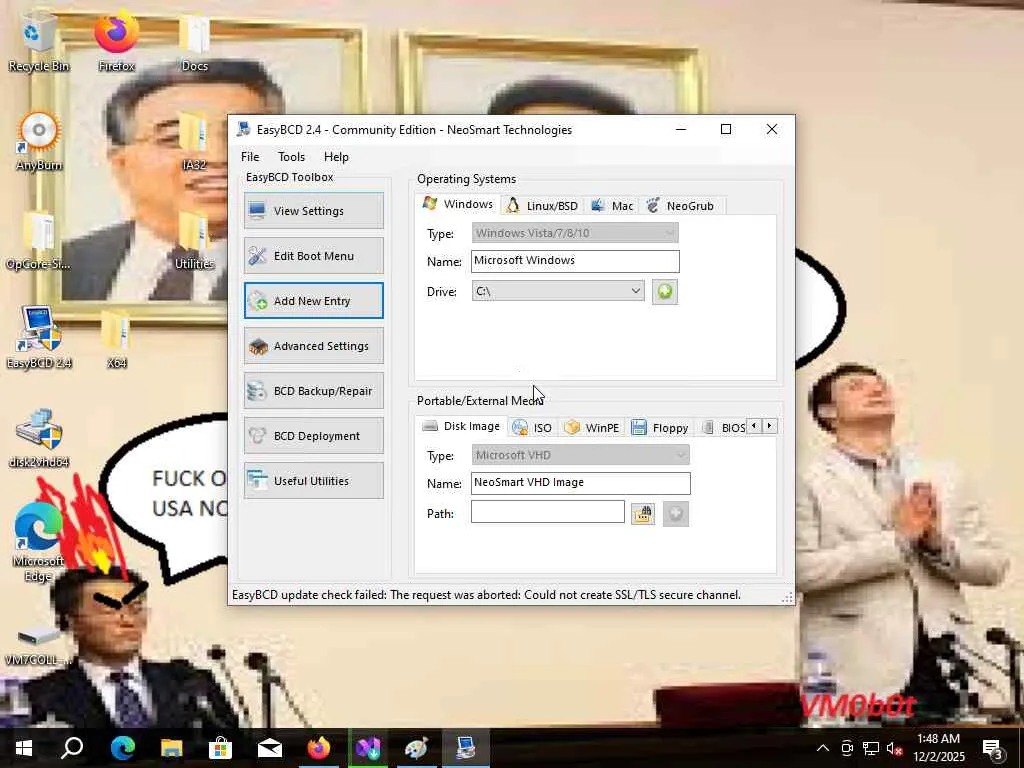Viewport: 1024px width, 768px height.
Task: Open the Mail app from the taskbar
Action: point(270,748)
